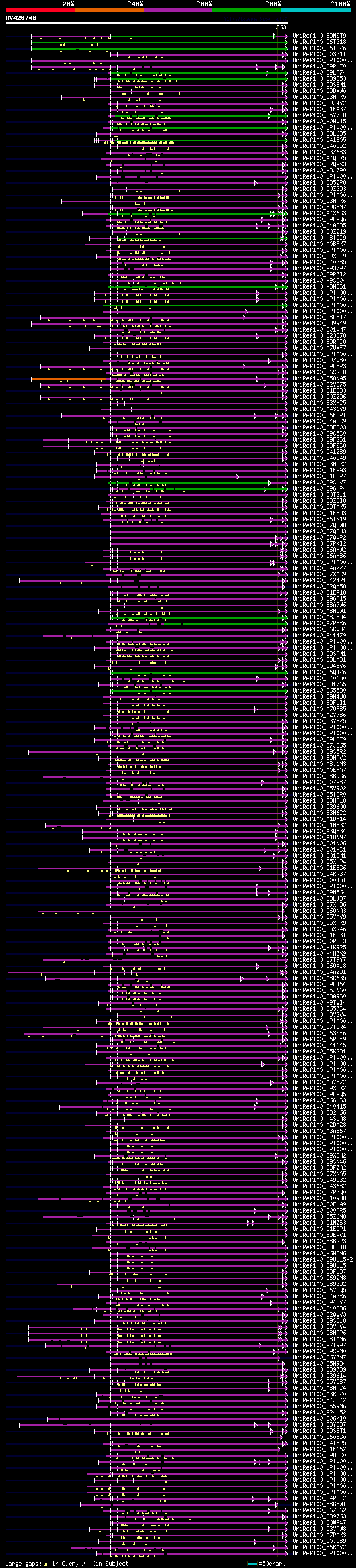The width and height of the screenshot is (356, 1568).
Task: Click the cyan ~100% identity legend segment
Action: (316, 10)
